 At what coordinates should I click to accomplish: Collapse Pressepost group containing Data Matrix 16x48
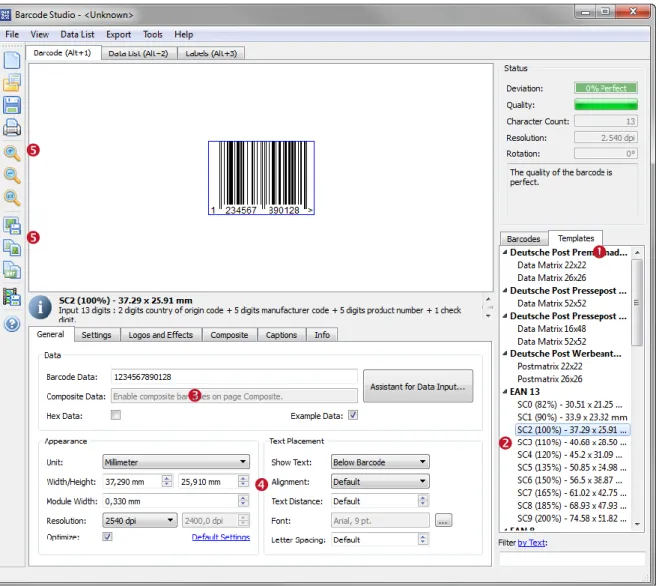pos(505,316)
